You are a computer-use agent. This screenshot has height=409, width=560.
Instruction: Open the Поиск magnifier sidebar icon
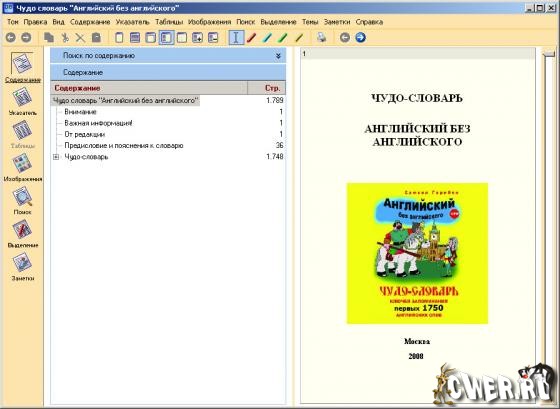click(22, 196)
